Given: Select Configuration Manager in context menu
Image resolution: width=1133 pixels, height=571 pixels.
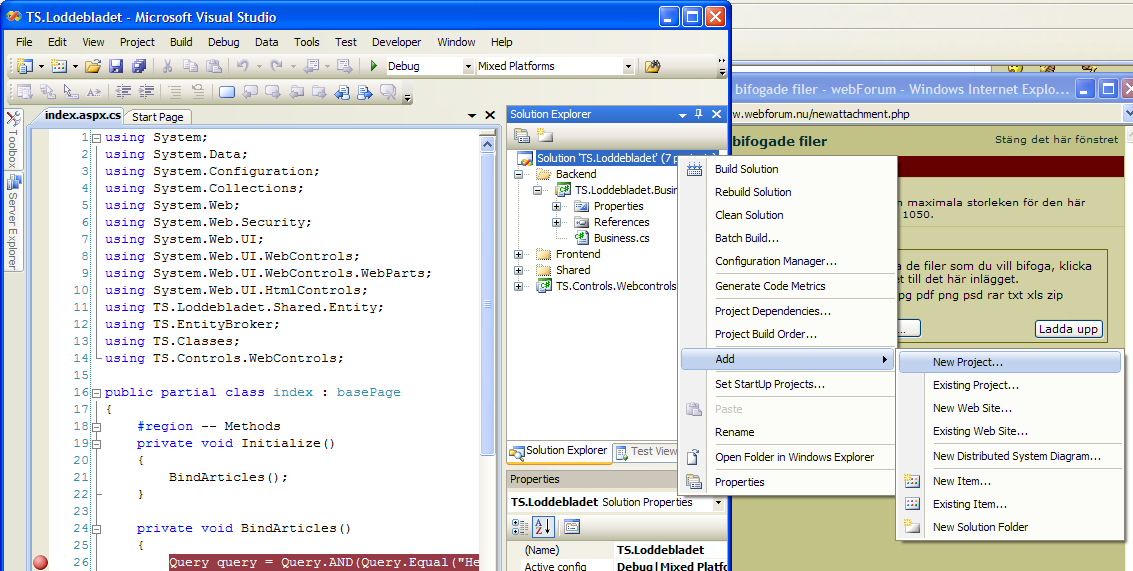Looking at the screenshot, I should 788,261.
